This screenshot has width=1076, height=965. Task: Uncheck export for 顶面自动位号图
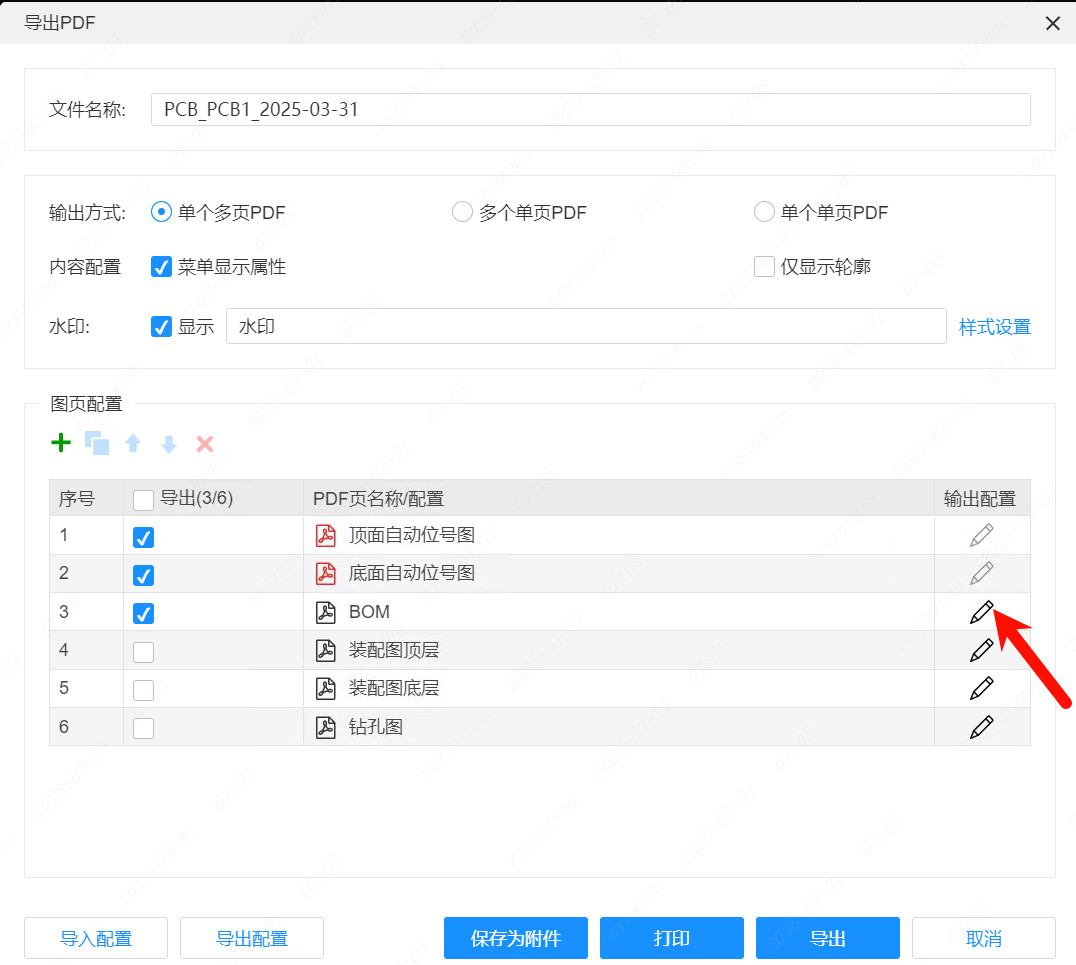click(x=143, y=537)
